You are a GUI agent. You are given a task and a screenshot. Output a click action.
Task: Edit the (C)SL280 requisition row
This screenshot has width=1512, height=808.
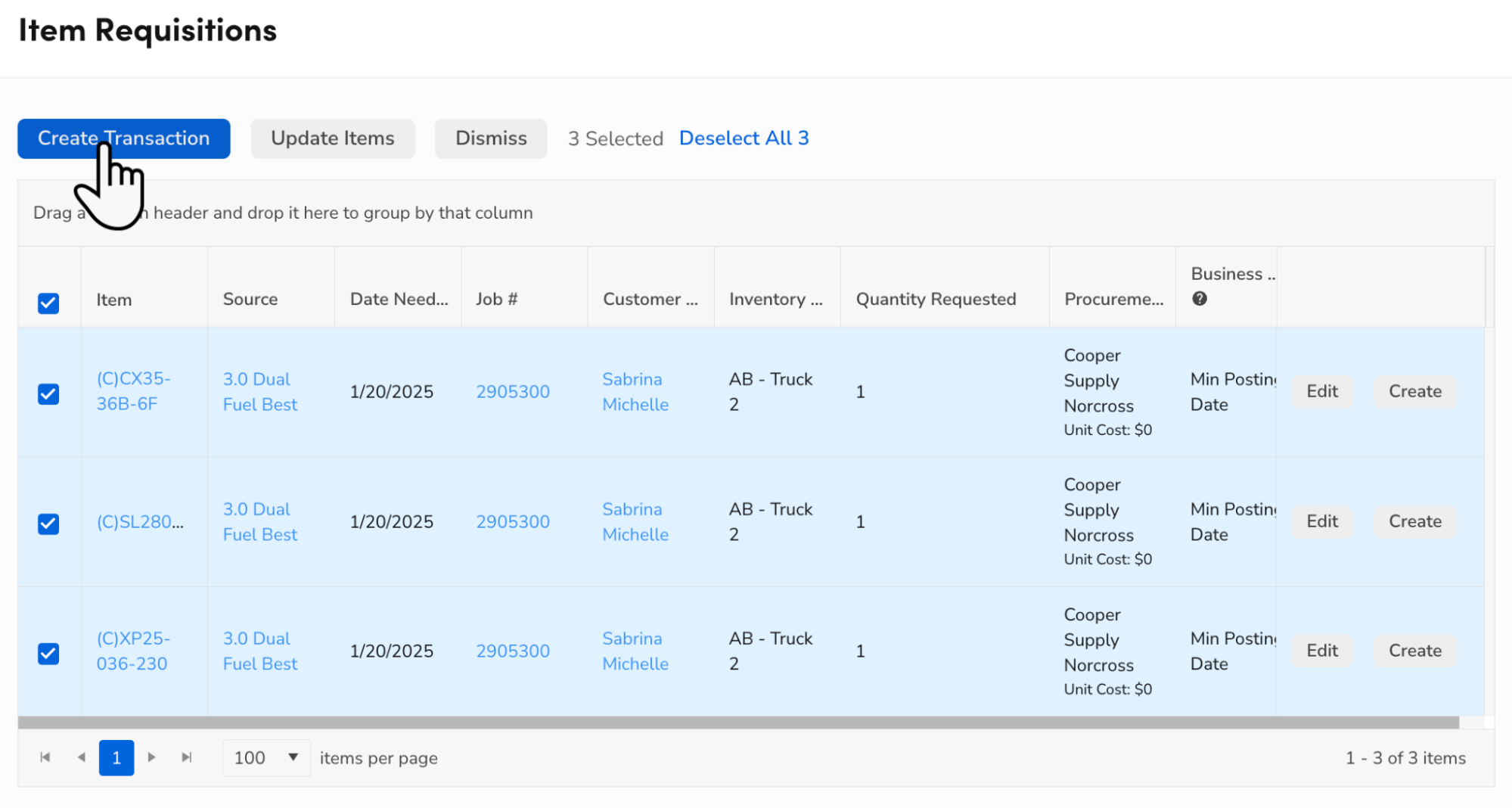(x=1321, y=521)
